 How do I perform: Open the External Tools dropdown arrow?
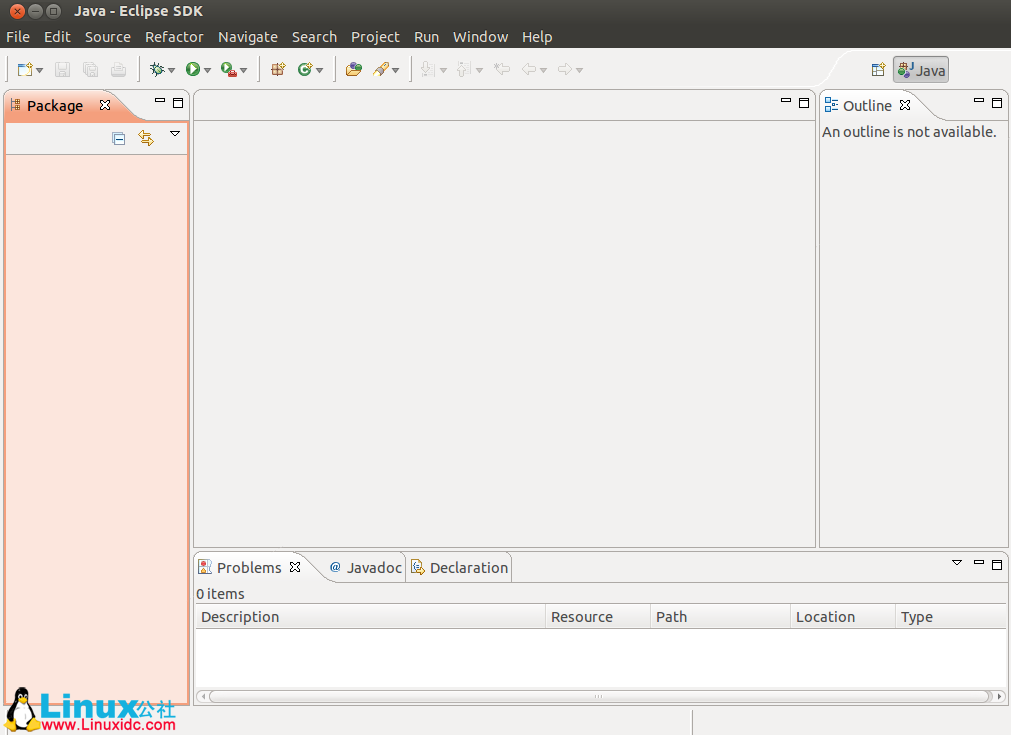pos(244,70)
